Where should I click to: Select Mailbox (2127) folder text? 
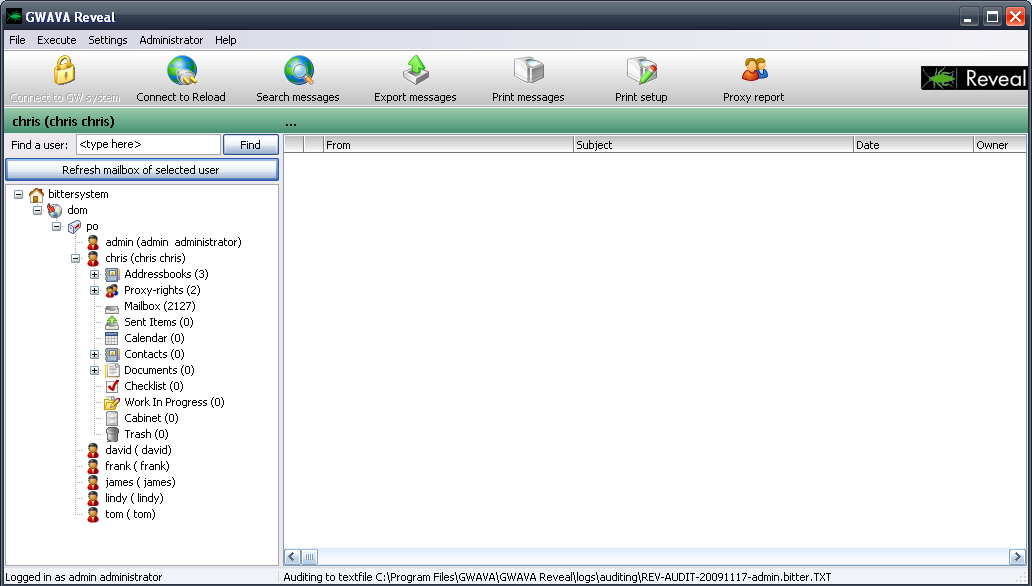(x=160, y=306)
